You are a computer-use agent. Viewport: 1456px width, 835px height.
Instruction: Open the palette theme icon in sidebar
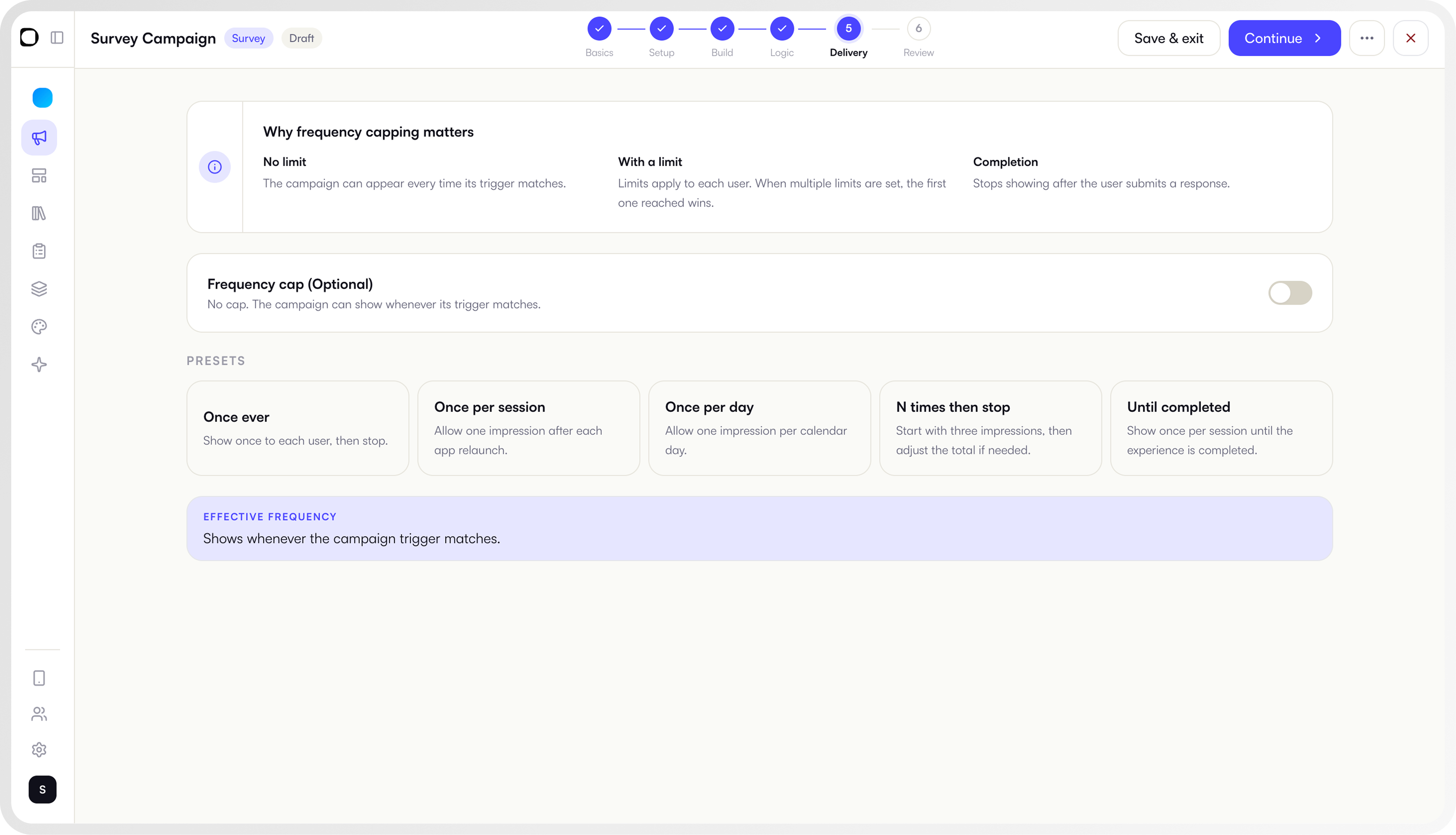39,327
